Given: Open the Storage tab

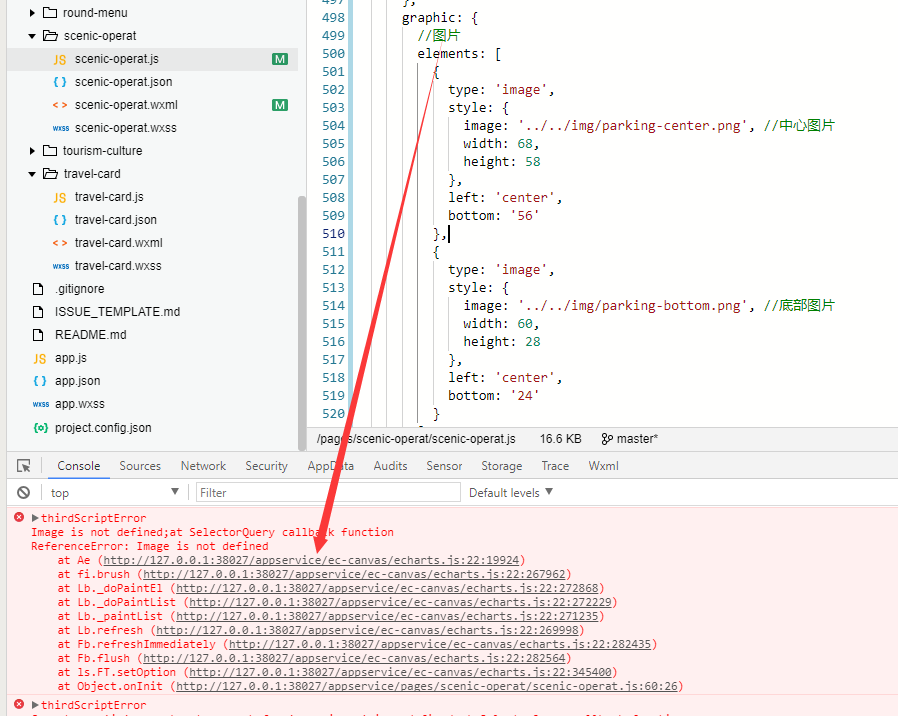Looking at the screenshot, I should [x=501, y=466].
